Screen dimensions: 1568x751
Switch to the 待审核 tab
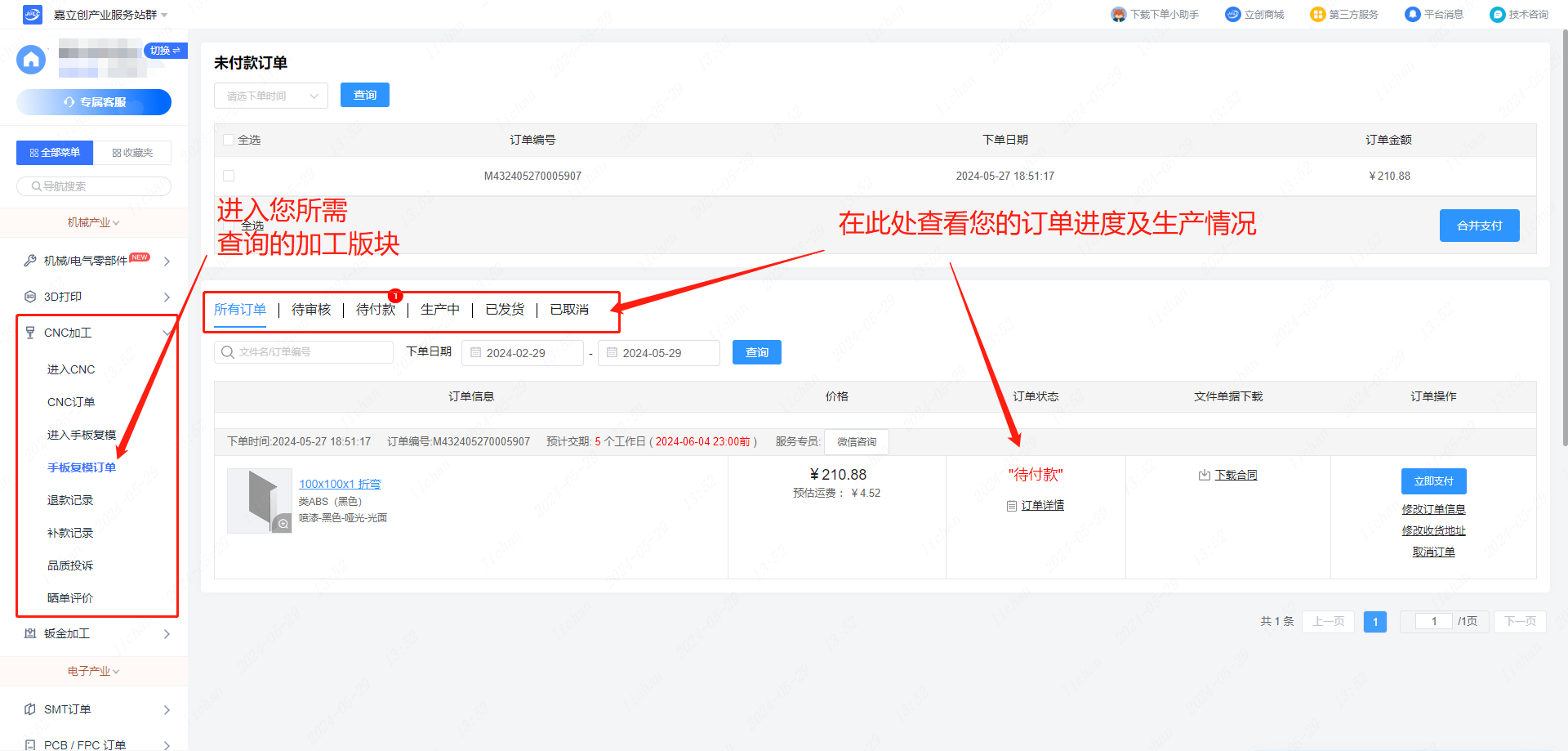311,310
